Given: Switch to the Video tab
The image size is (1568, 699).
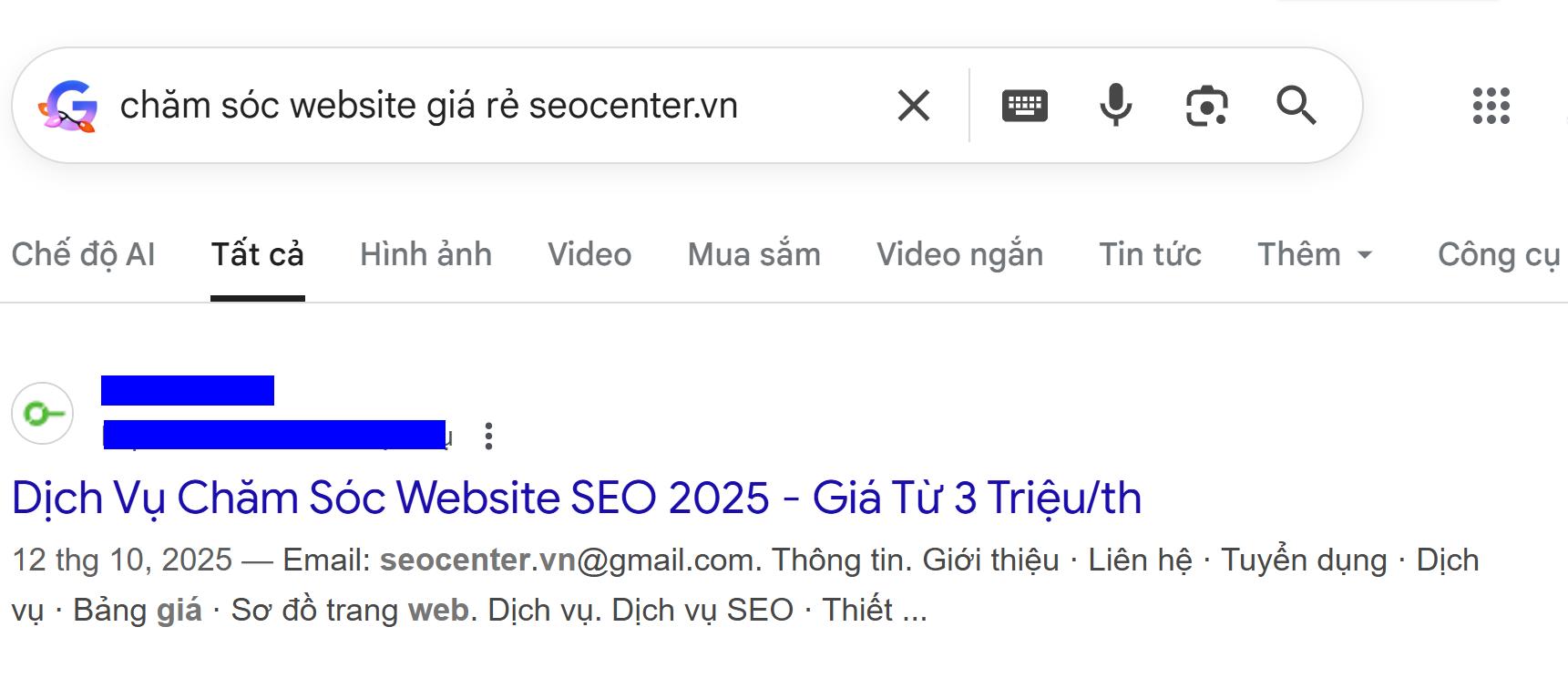Looking at the screenshot, I should pos(589,255).
